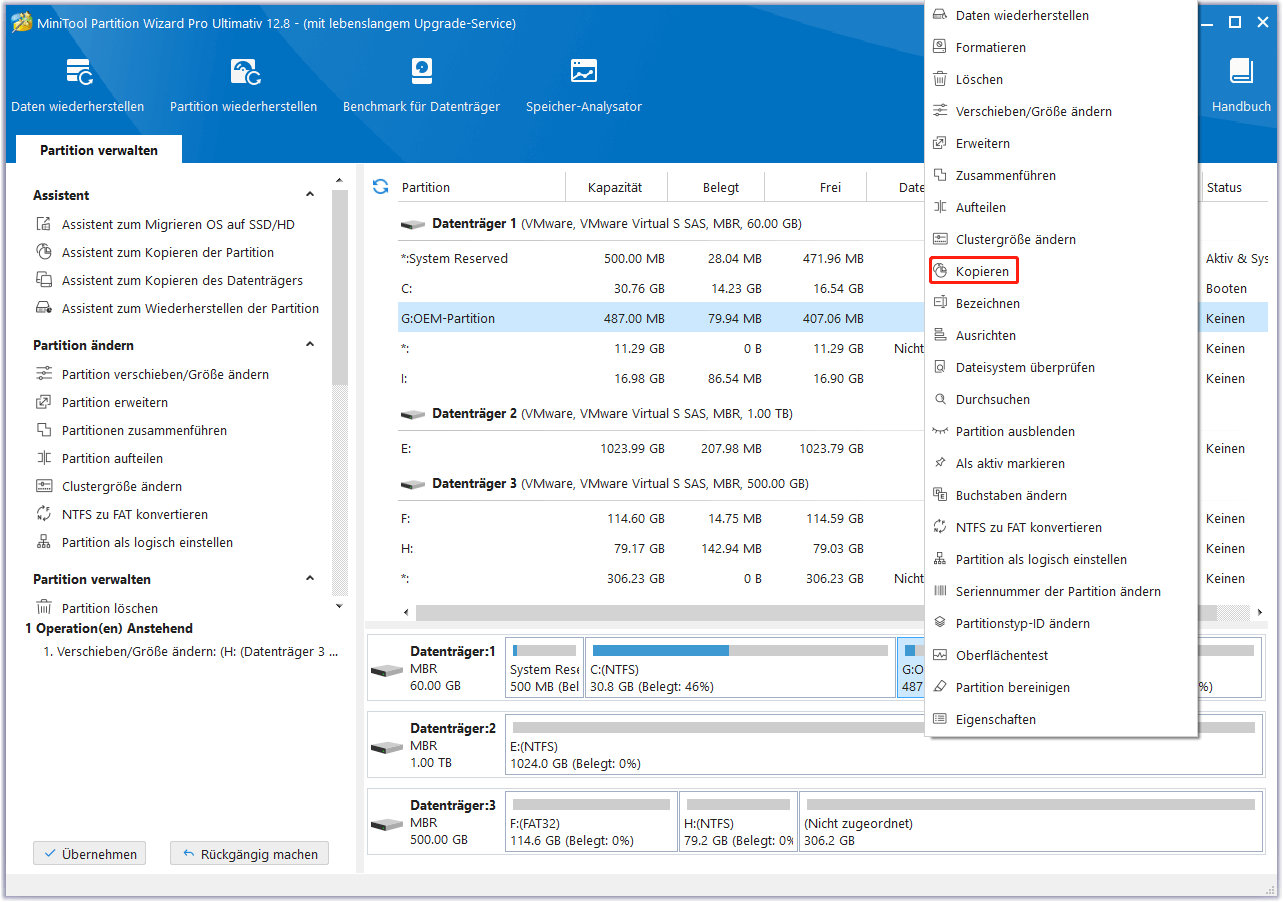Click the Rückgängig machen button
The height and width of the screenshot is (902, 1283).
click(249, 854)
